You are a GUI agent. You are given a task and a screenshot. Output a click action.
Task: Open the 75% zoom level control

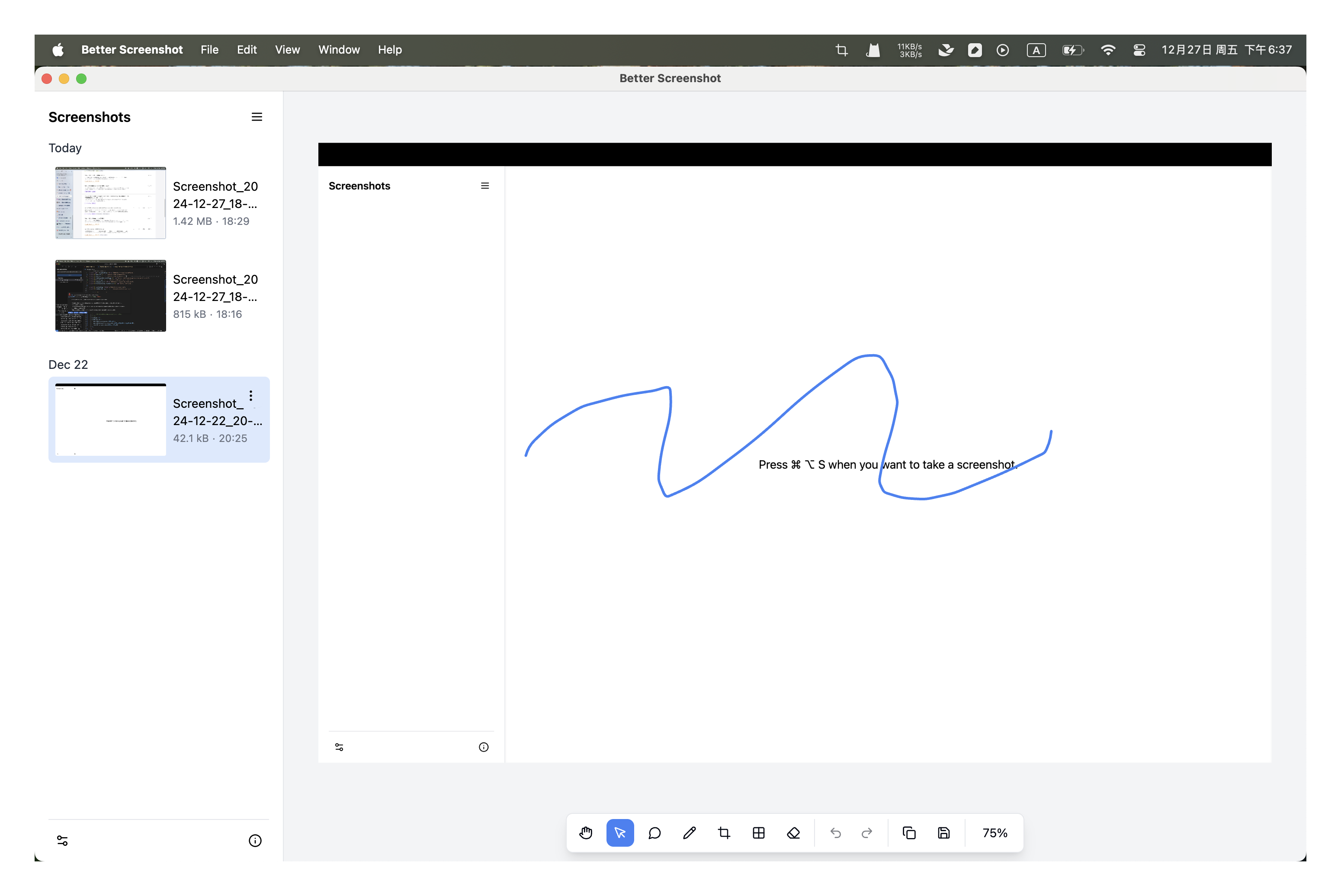pos(995,832)
